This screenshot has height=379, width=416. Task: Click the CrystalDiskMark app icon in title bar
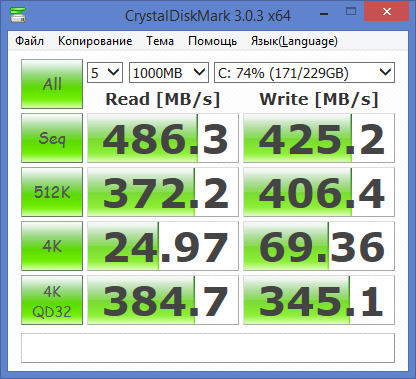point(18,14)
